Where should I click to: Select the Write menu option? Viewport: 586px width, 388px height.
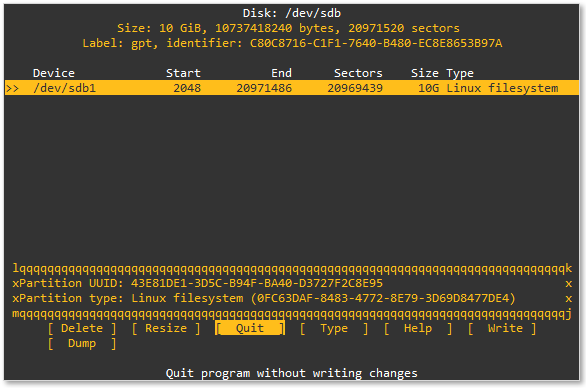(502, 329)
